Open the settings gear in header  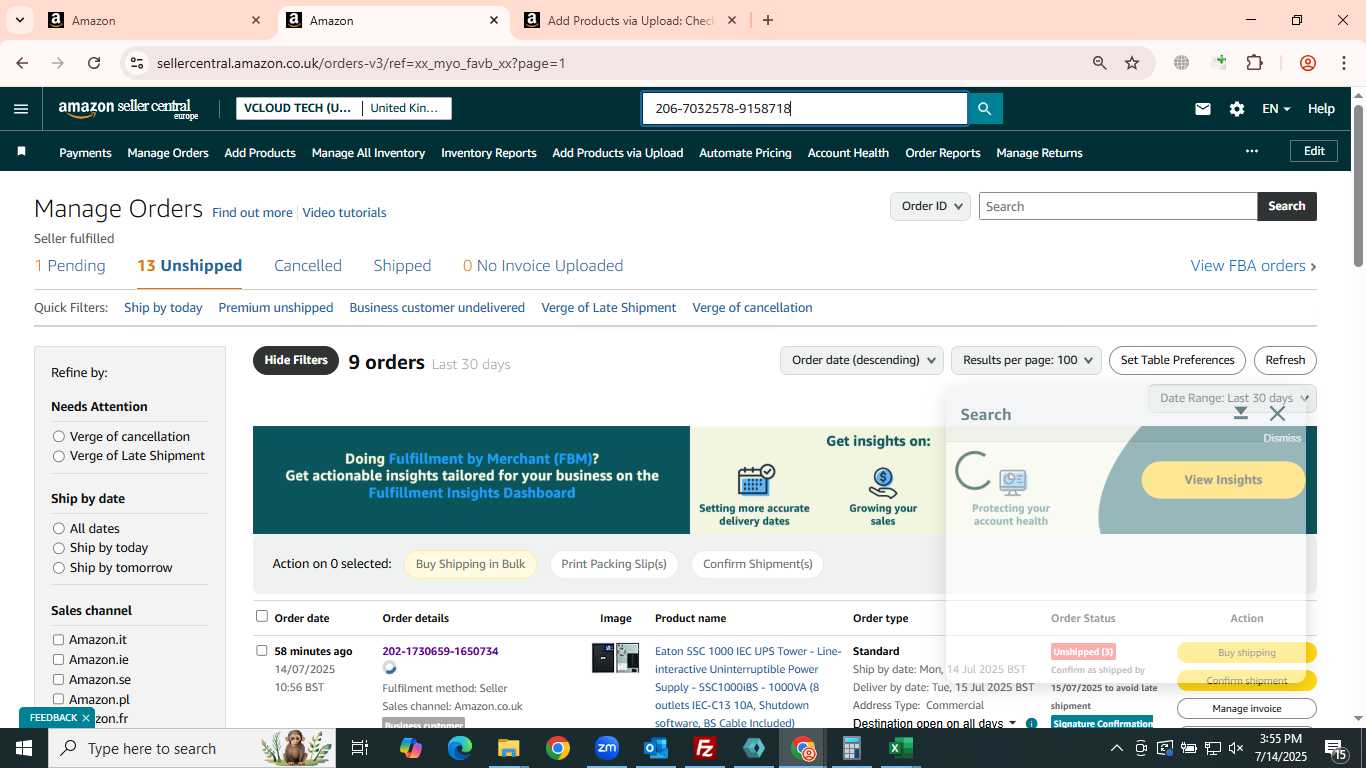1237,109
